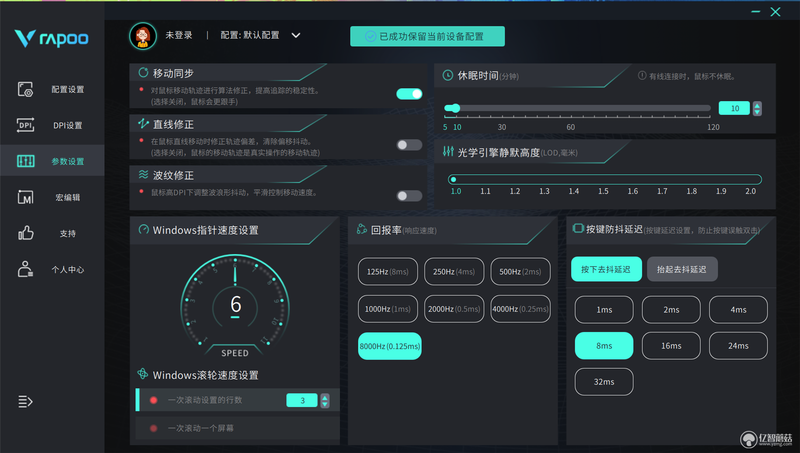Open the user avatar profile
This screenshot has width=800, height=453.
143,36
